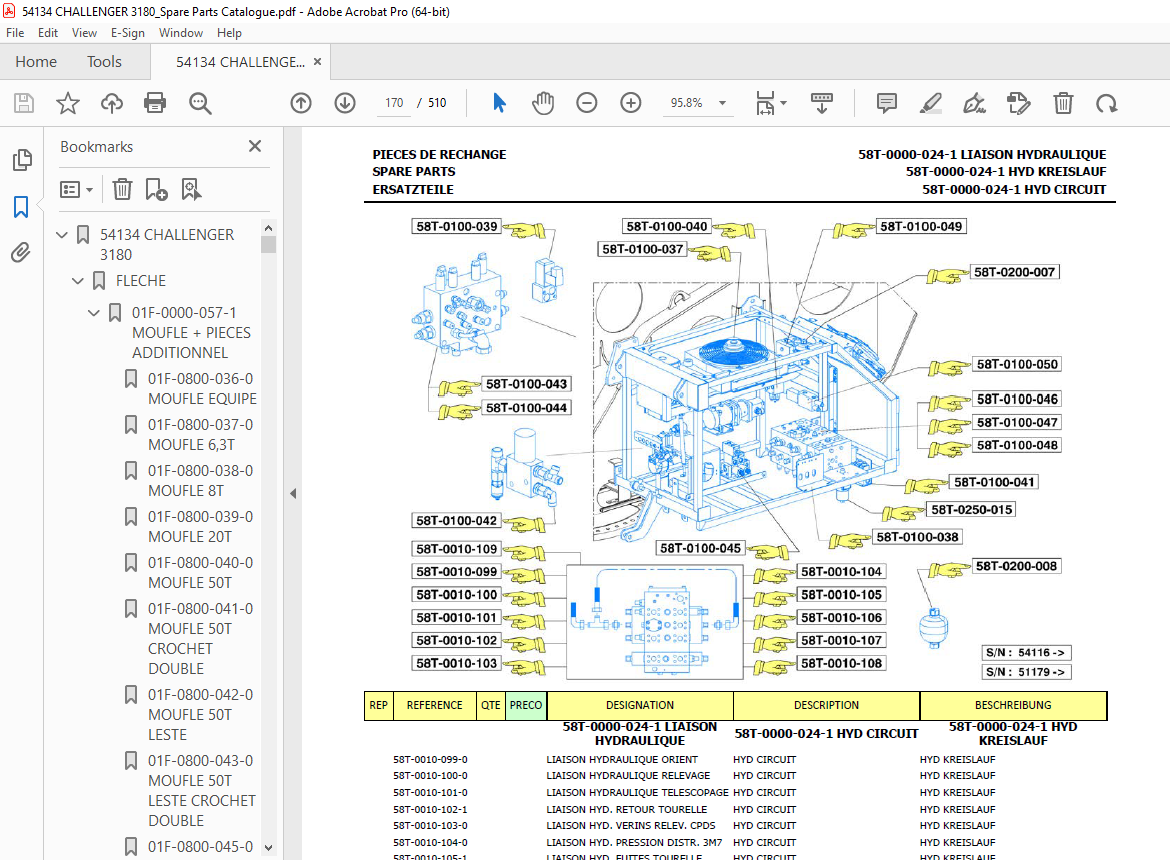Open the View menu

pos(84,33)
